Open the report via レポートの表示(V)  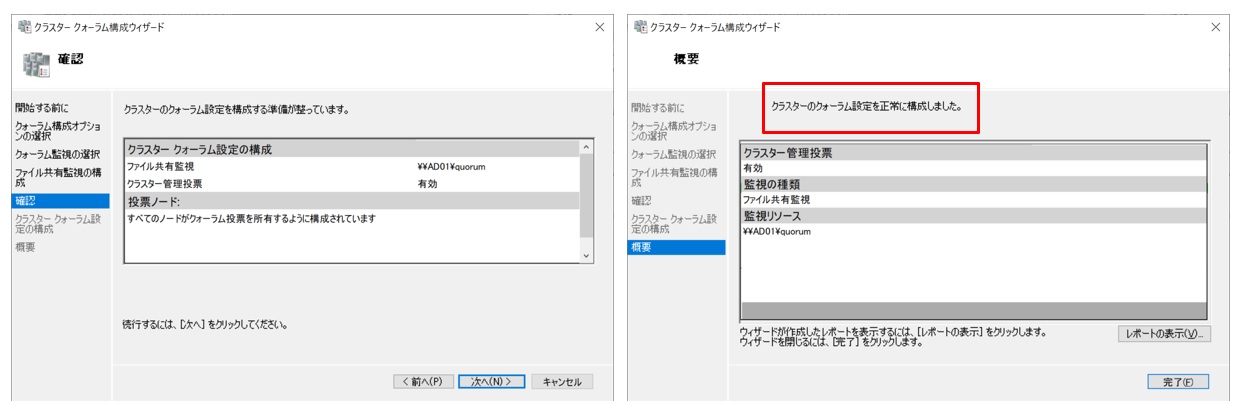pyautogui.click(x=1163, y=334)
